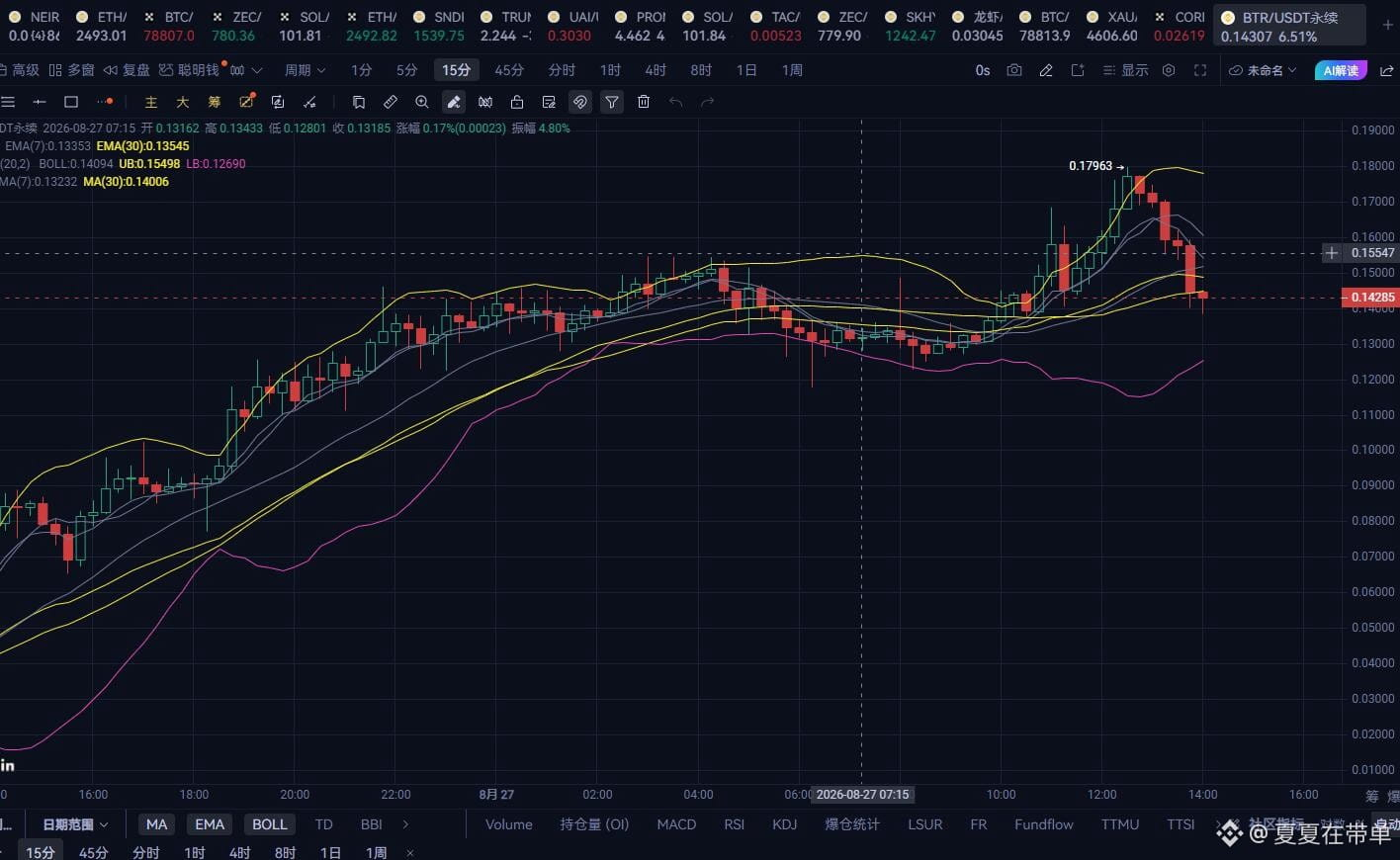Screen dimensions: 1400x860
Task: Expand the 周期 period dropdown
Action: coord(305,70)
